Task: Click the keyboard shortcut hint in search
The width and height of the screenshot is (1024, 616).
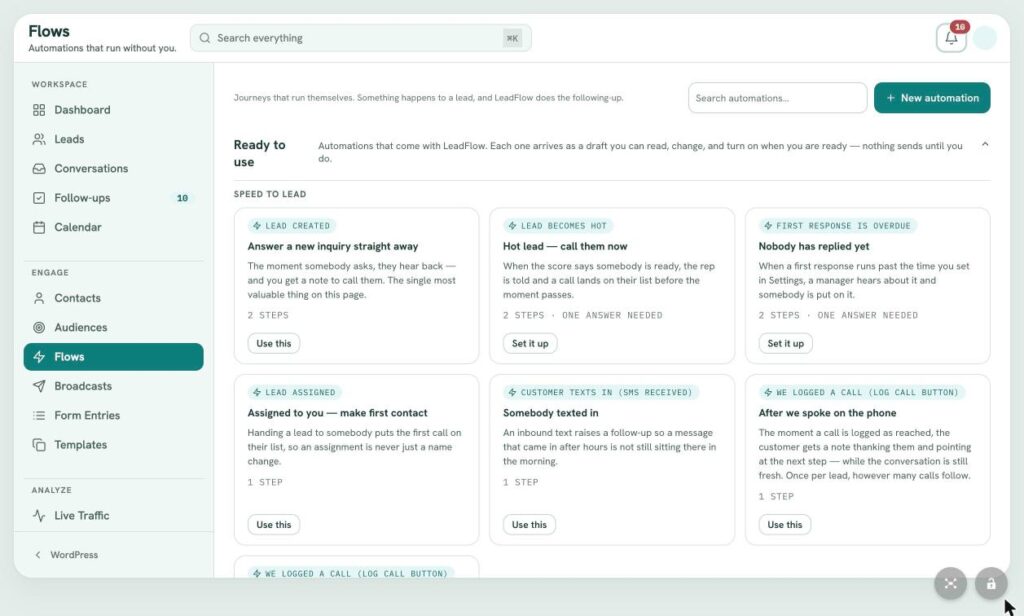Action: tap(513, 38)
